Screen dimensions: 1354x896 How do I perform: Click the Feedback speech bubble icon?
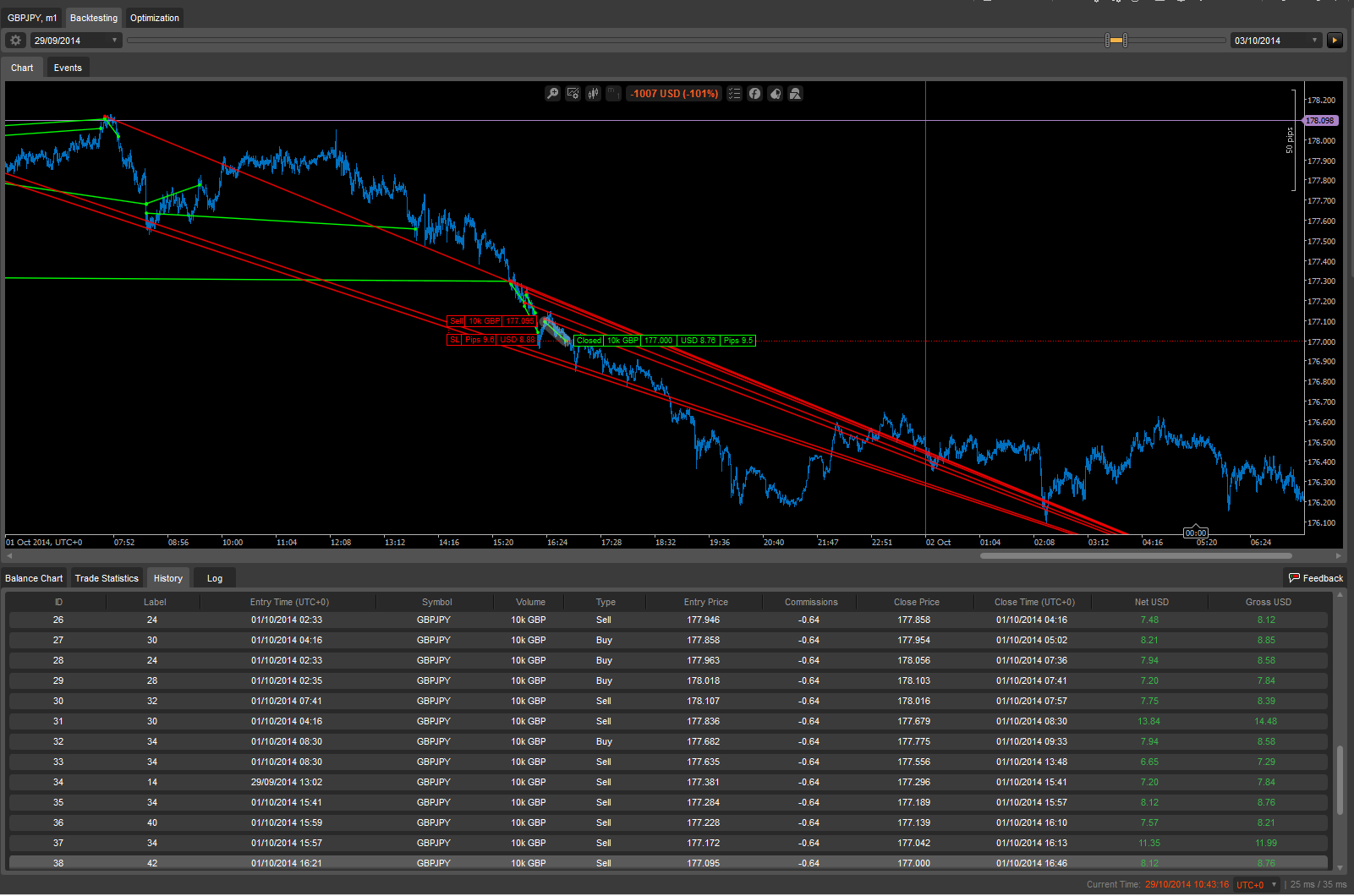pyautogui.click(x=1294, y=578)
